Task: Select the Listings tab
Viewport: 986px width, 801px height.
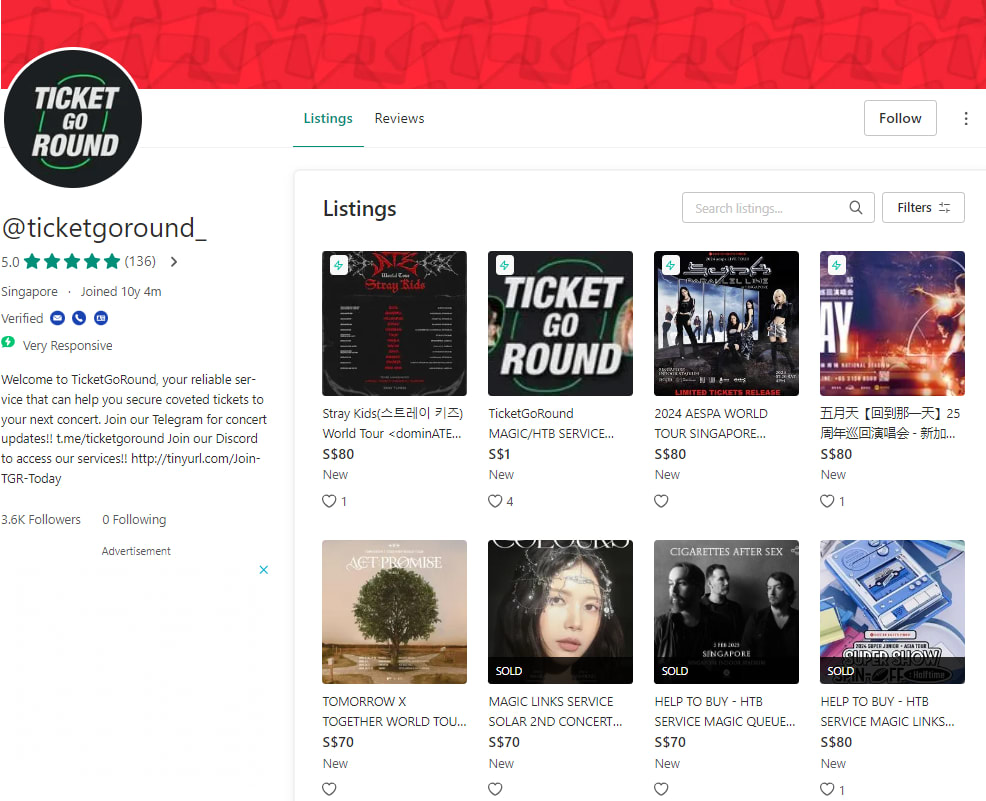Action: tap(328, 118)
